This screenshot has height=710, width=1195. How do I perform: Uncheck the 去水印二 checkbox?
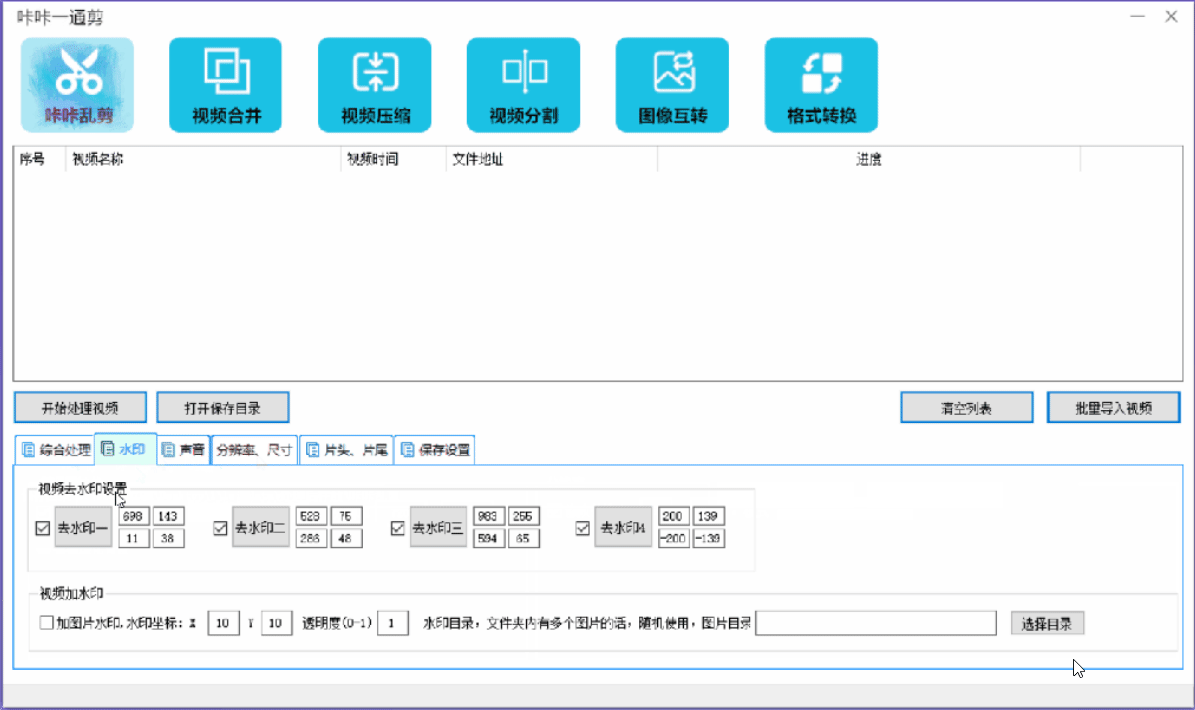[x=221, y=529]
